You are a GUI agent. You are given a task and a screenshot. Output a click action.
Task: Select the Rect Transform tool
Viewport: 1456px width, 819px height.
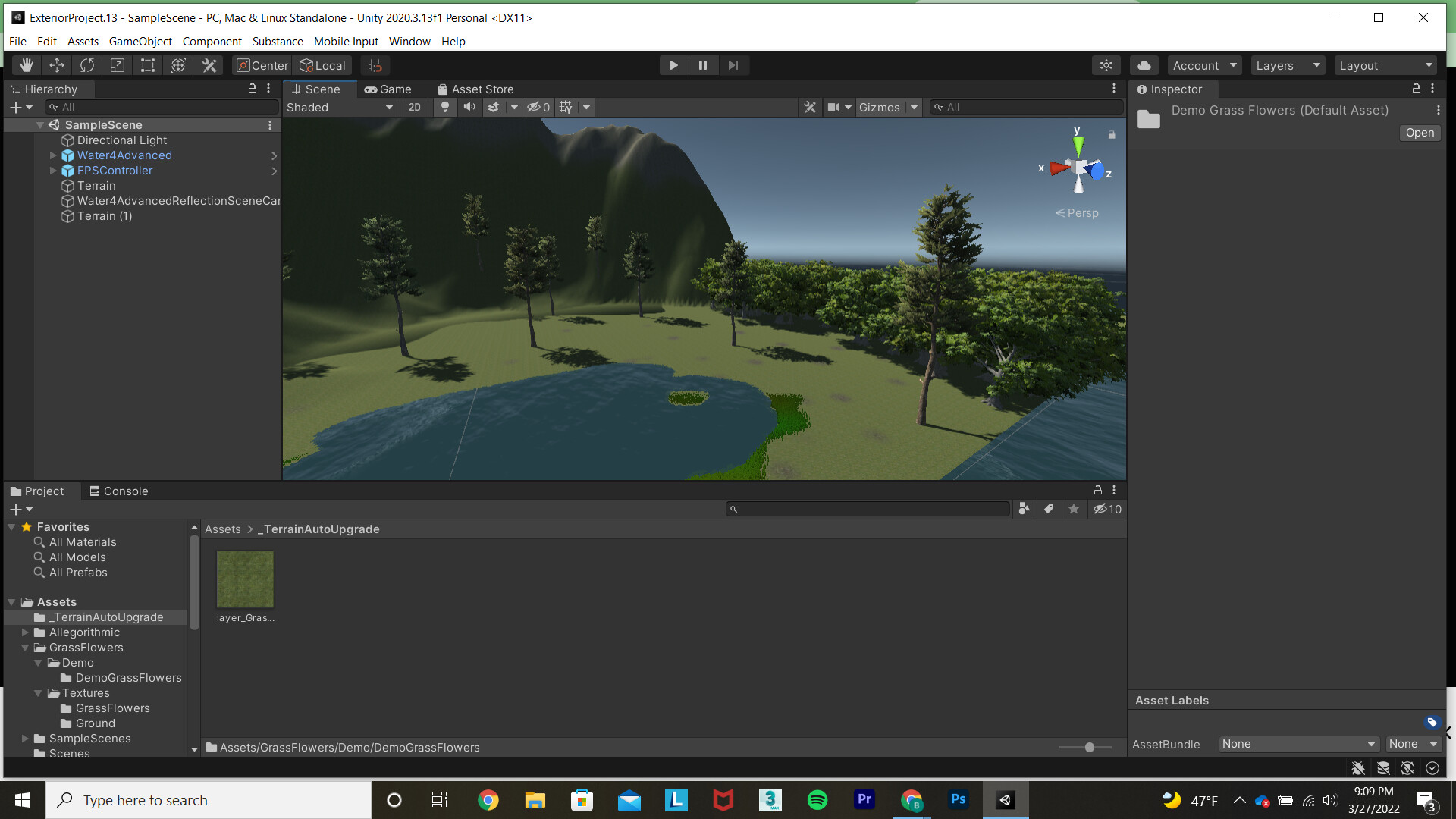147,65
